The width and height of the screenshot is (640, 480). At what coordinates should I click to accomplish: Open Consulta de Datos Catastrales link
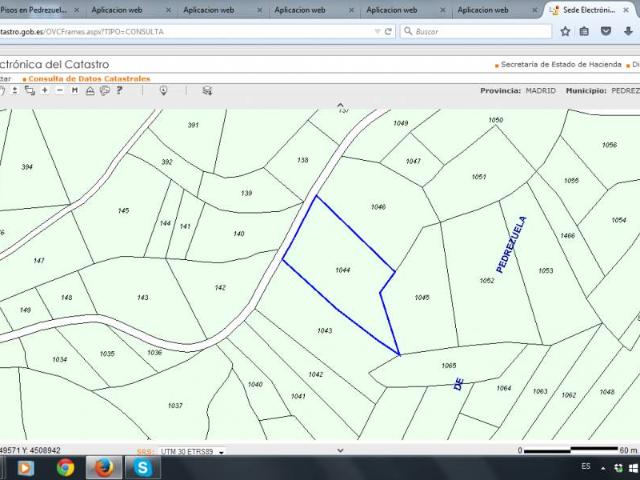[89, 79]
